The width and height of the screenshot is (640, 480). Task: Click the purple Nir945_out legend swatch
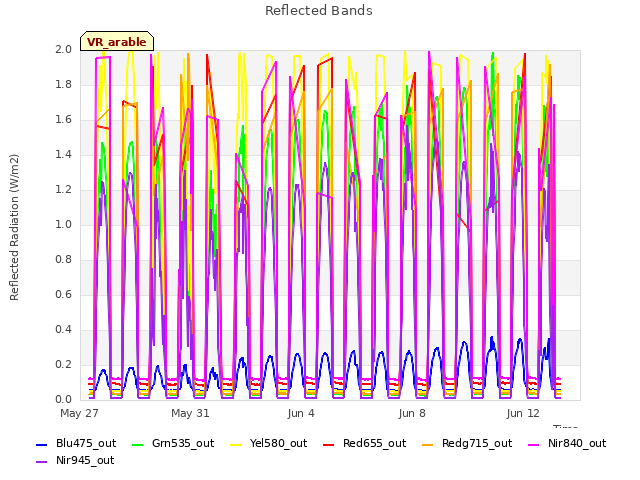click(42, 462)
